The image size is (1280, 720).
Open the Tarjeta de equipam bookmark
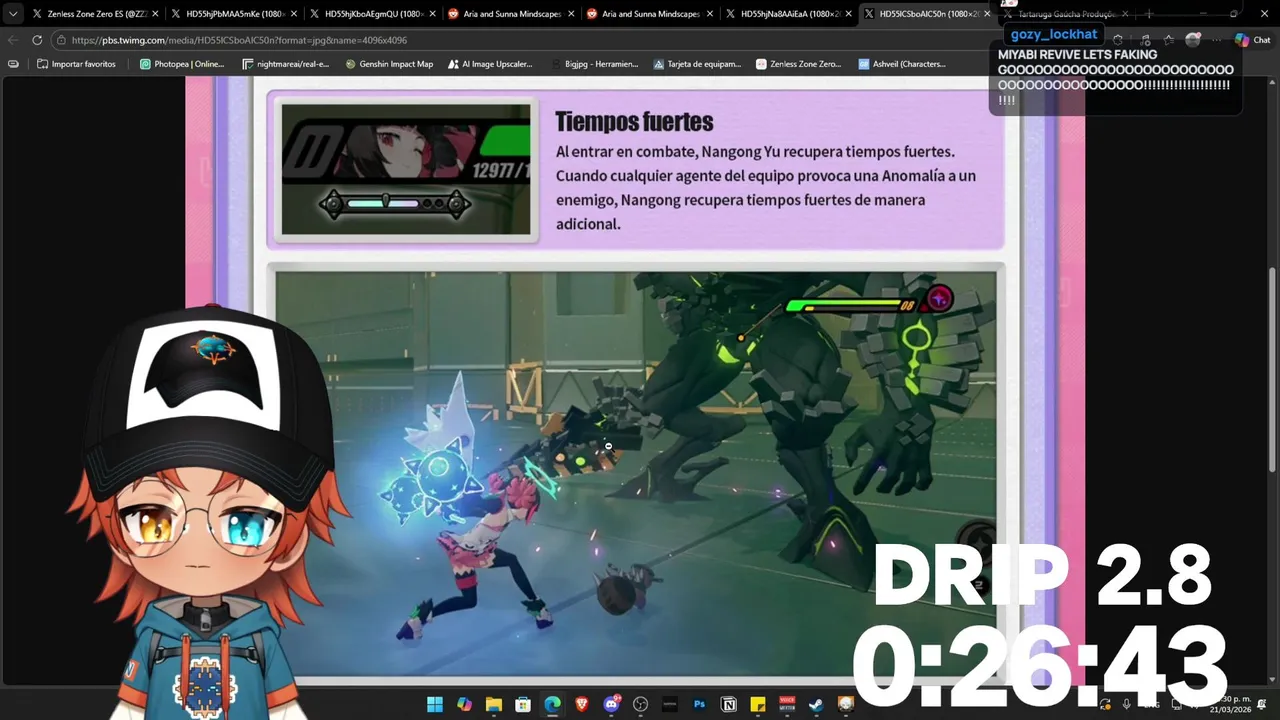(697, 64)
